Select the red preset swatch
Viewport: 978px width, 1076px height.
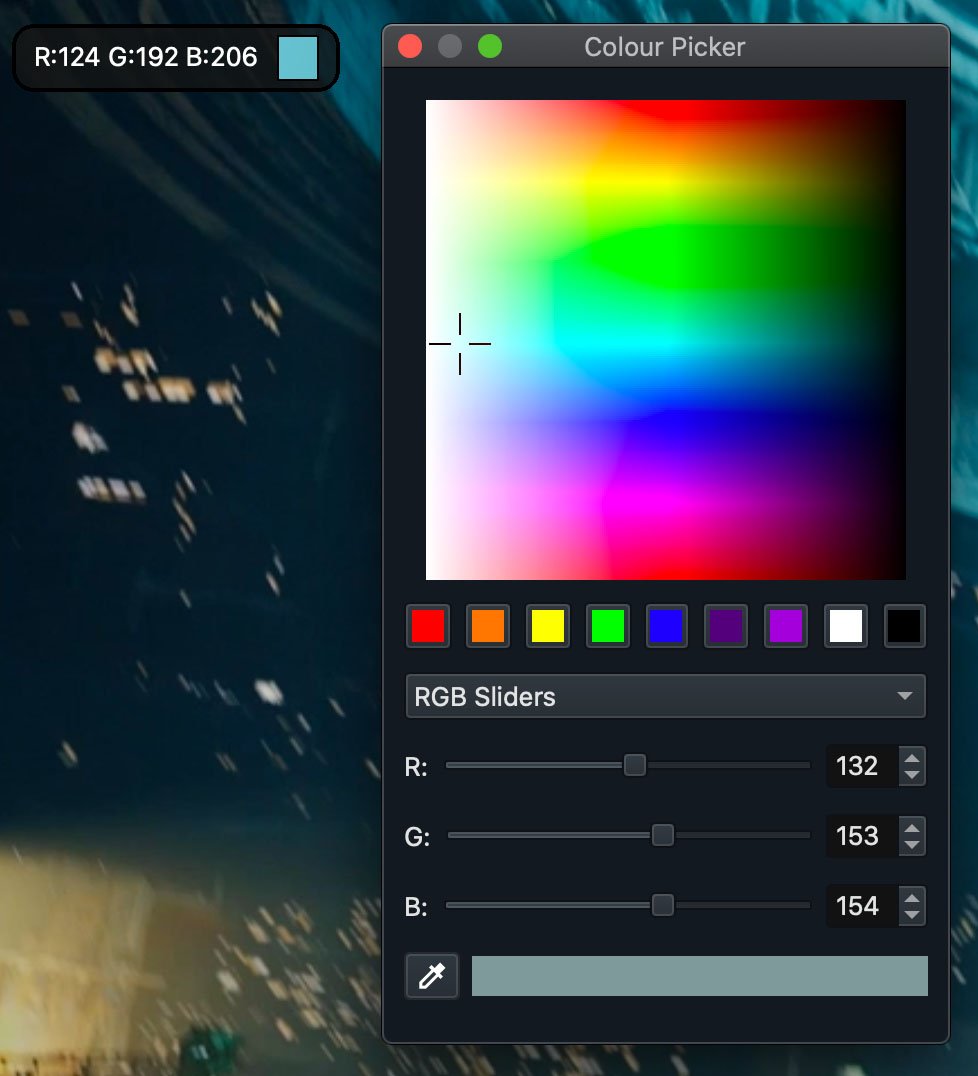pyautogui.click(x=428, y=626)
